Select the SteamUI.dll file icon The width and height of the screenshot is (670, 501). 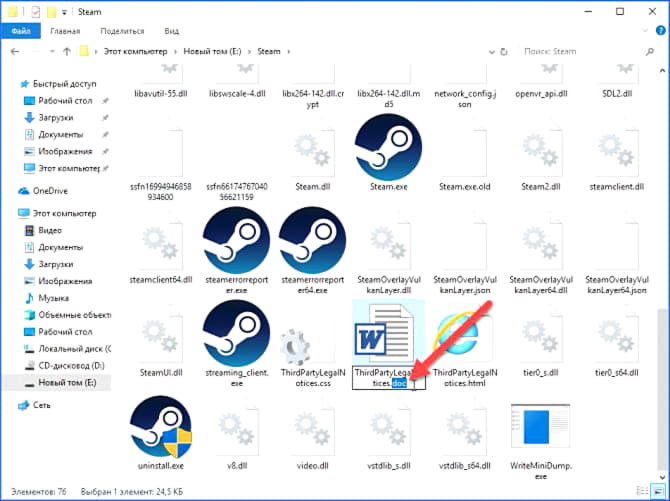[x=161, y=337]
